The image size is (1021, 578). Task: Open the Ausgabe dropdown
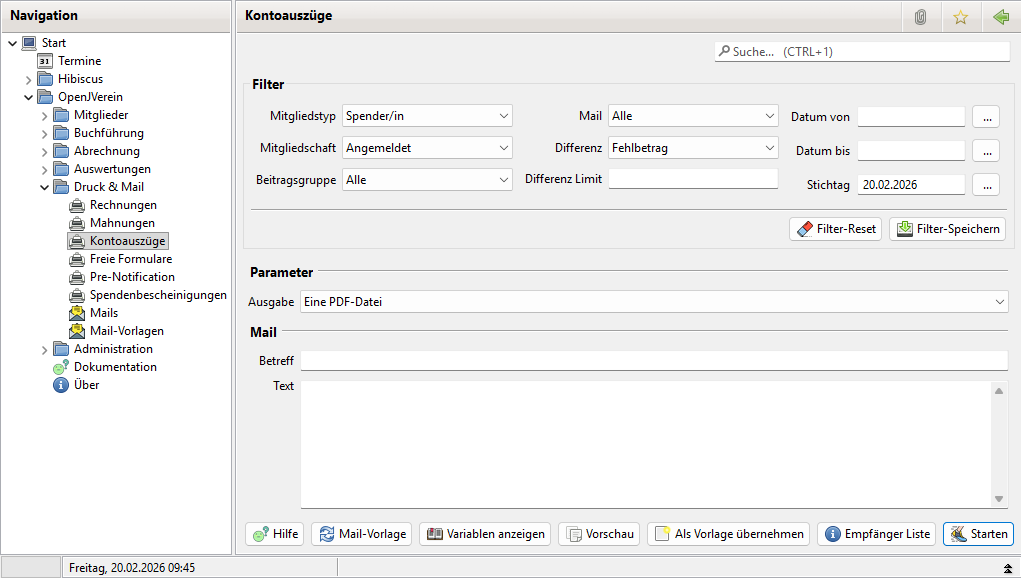pos(654,301)
